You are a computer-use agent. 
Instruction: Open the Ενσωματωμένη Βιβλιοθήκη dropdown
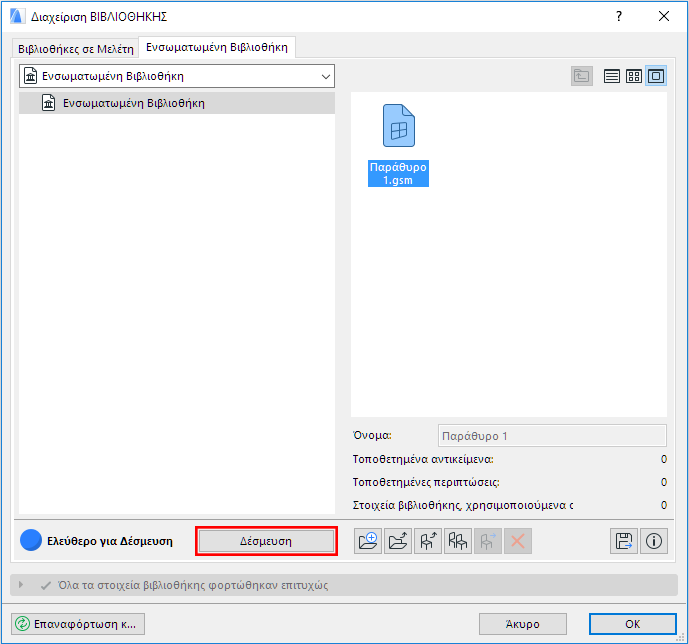click(177, 76)
